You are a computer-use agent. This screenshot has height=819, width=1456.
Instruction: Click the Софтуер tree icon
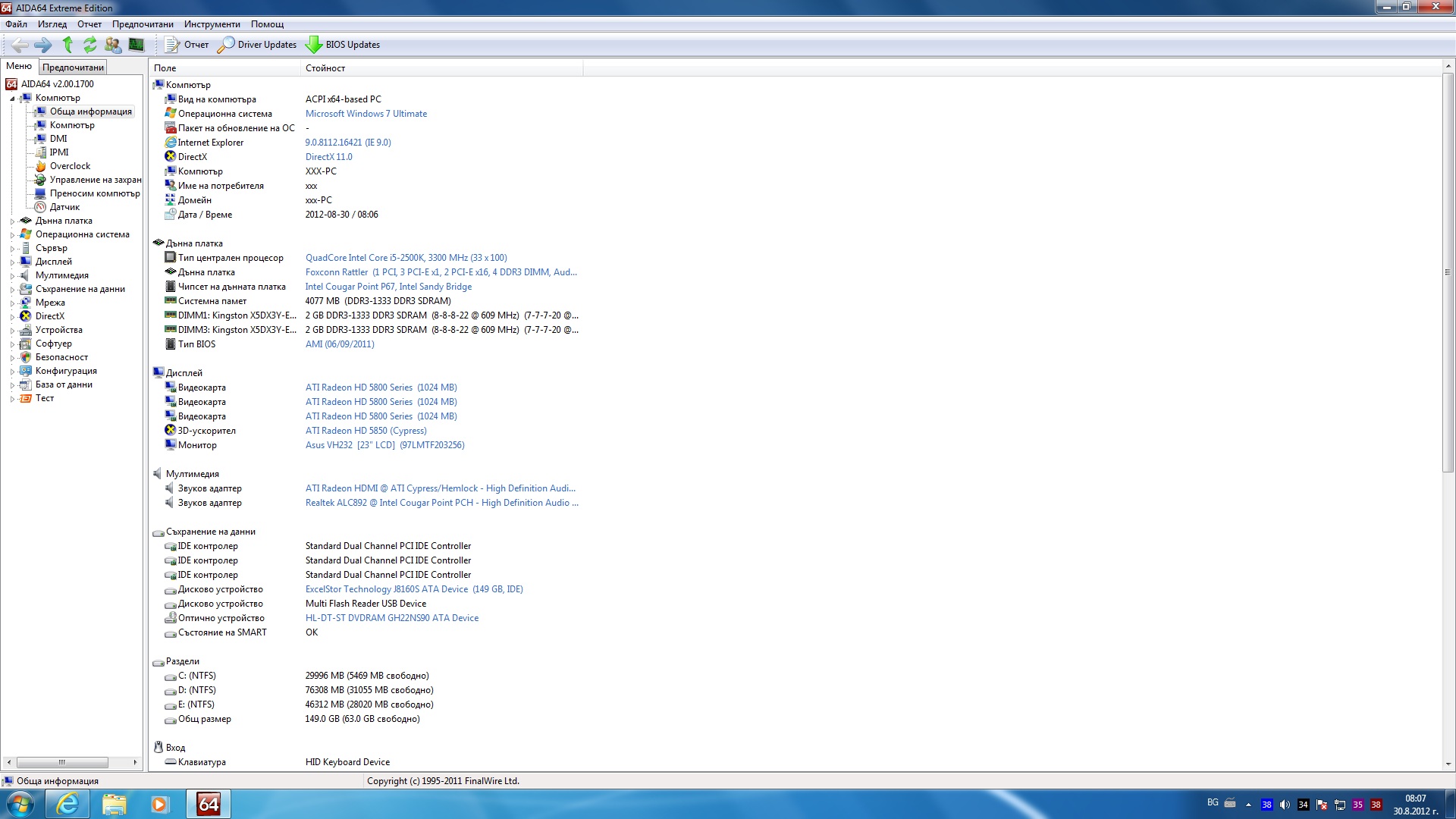(x=26, y=344)
